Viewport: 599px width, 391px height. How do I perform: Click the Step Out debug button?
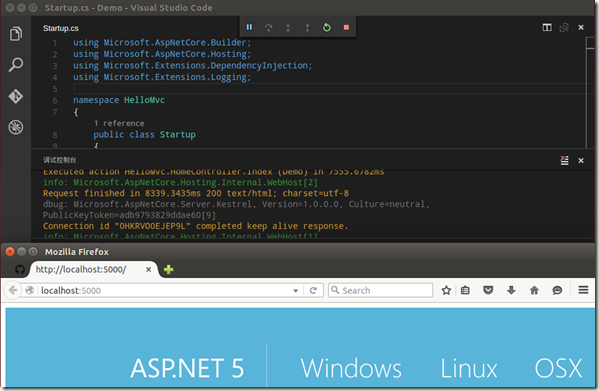tap(307, 27)
